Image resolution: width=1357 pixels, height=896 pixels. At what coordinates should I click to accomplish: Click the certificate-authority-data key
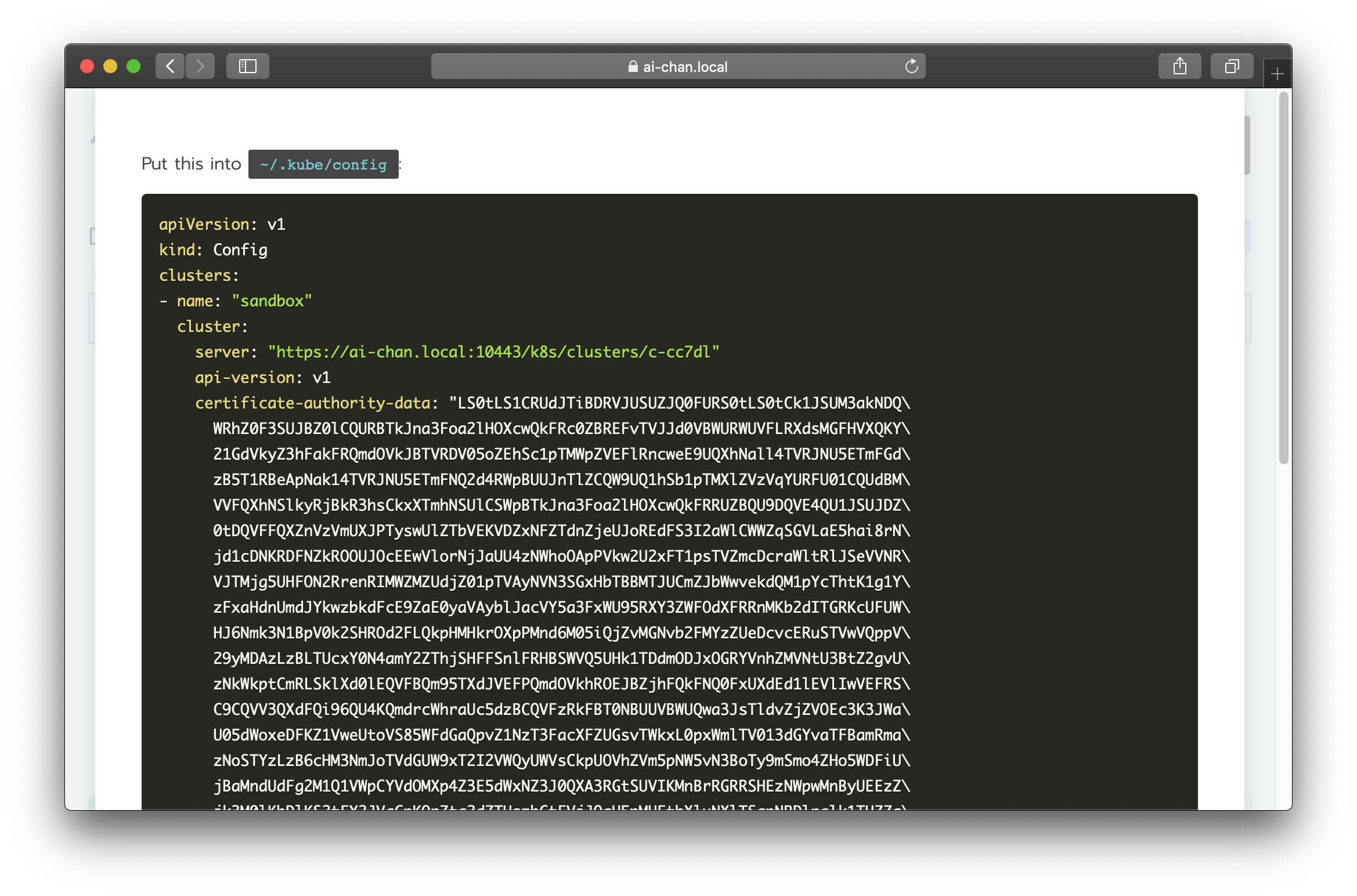click(x=312, y=403)
